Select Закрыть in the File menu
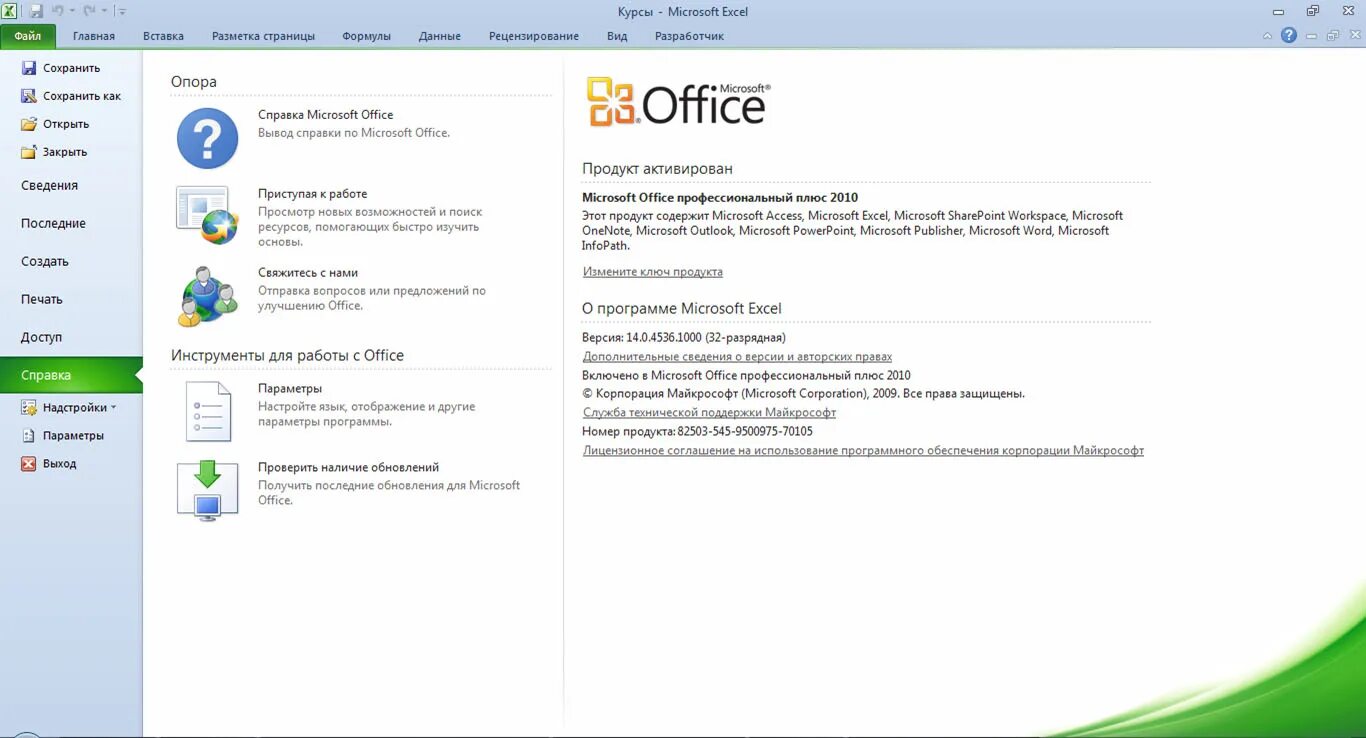1366x738 pixels. tap(54, 152)
